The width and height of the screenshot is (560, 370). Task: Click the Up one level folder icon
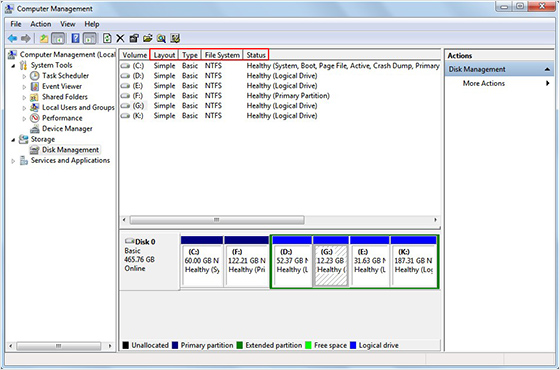[44, 38]
